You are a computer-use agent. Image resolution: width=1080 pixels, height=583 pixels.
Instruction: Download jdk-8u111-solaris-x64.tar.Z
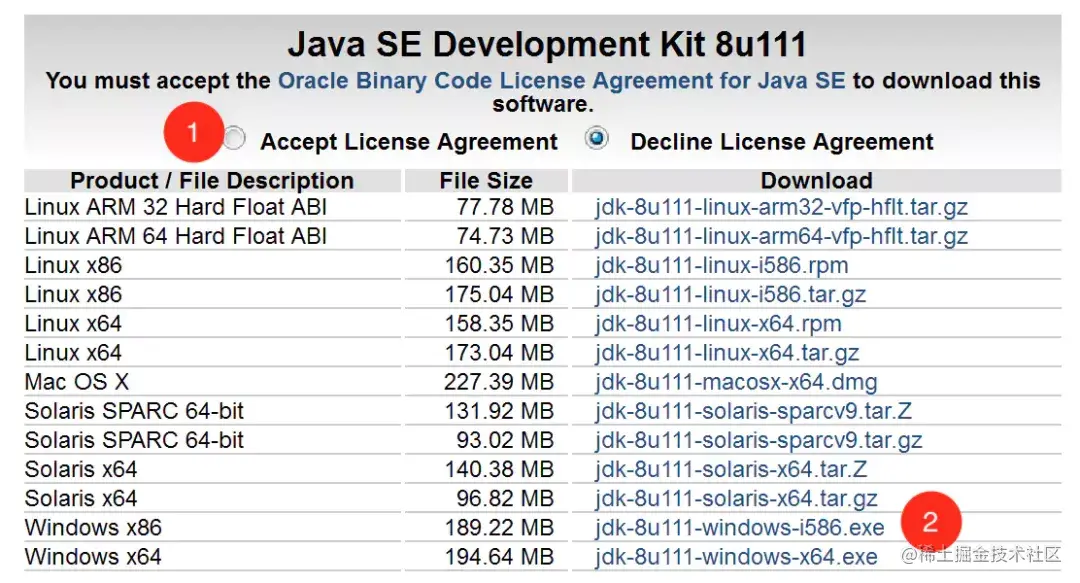[x=731, y=469]
